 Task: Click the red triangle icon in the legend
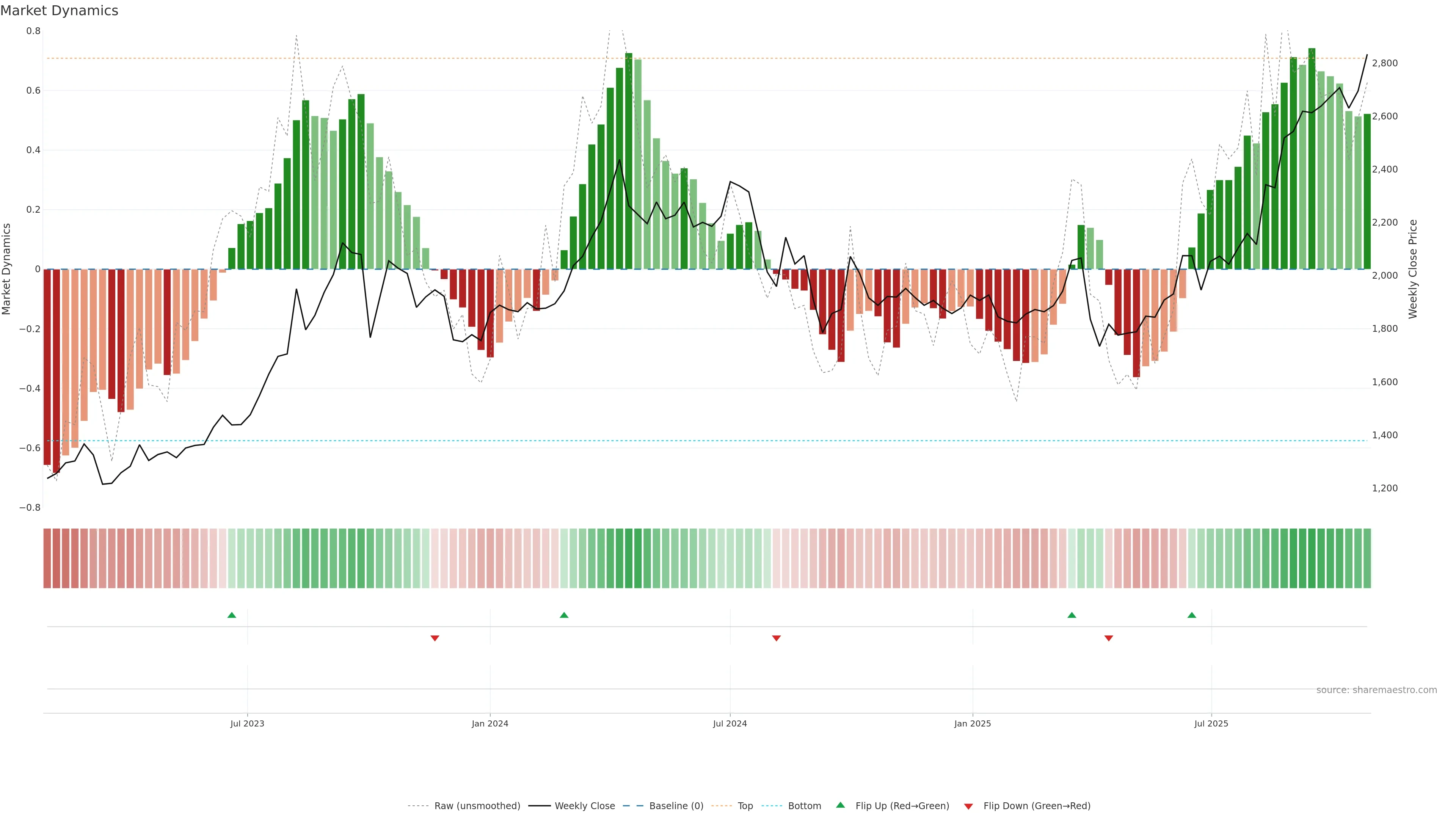point(968,806)
